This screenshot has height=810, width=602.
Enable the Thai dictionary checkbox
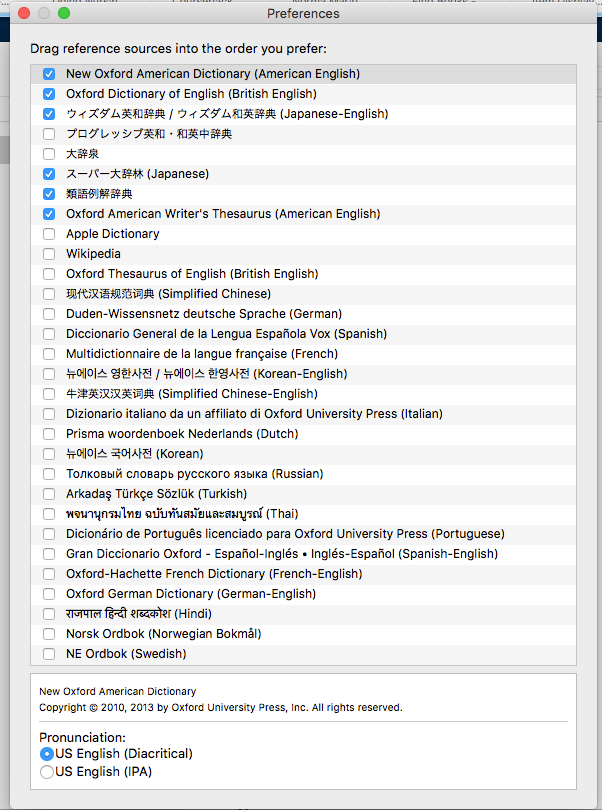(x=49, y=514)
